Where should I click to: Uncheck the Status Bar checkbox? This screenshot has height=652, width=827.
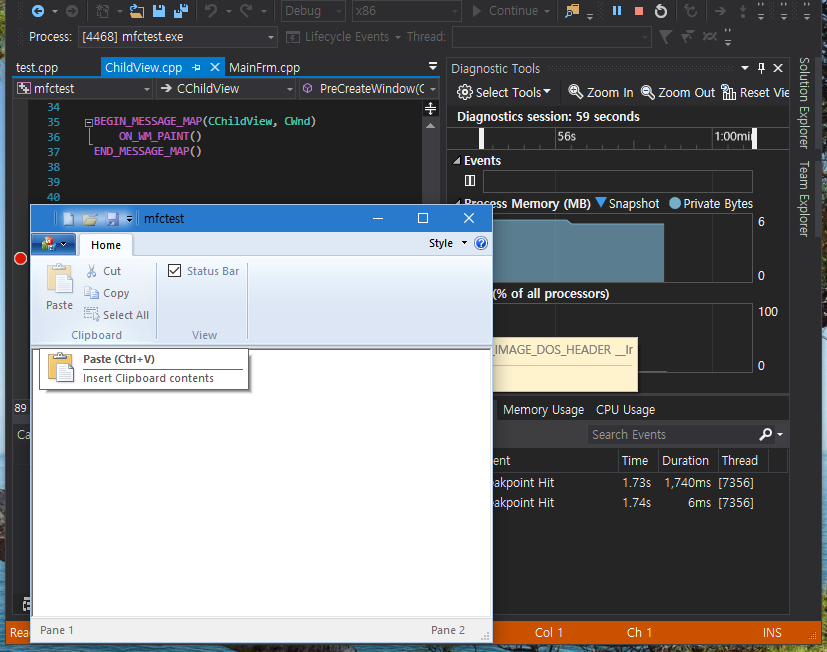pyautogui.click(x=175, y=271)
